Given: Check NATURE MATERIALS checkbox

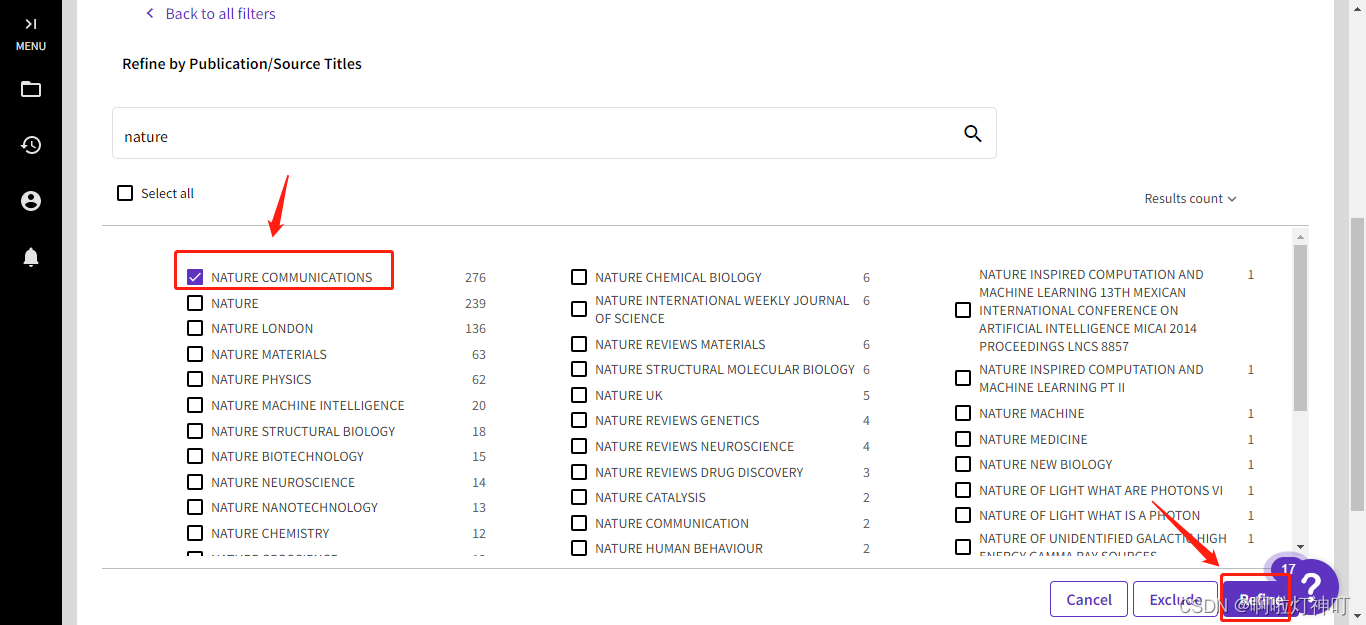Looking at the screenshot, I should 195,354.
